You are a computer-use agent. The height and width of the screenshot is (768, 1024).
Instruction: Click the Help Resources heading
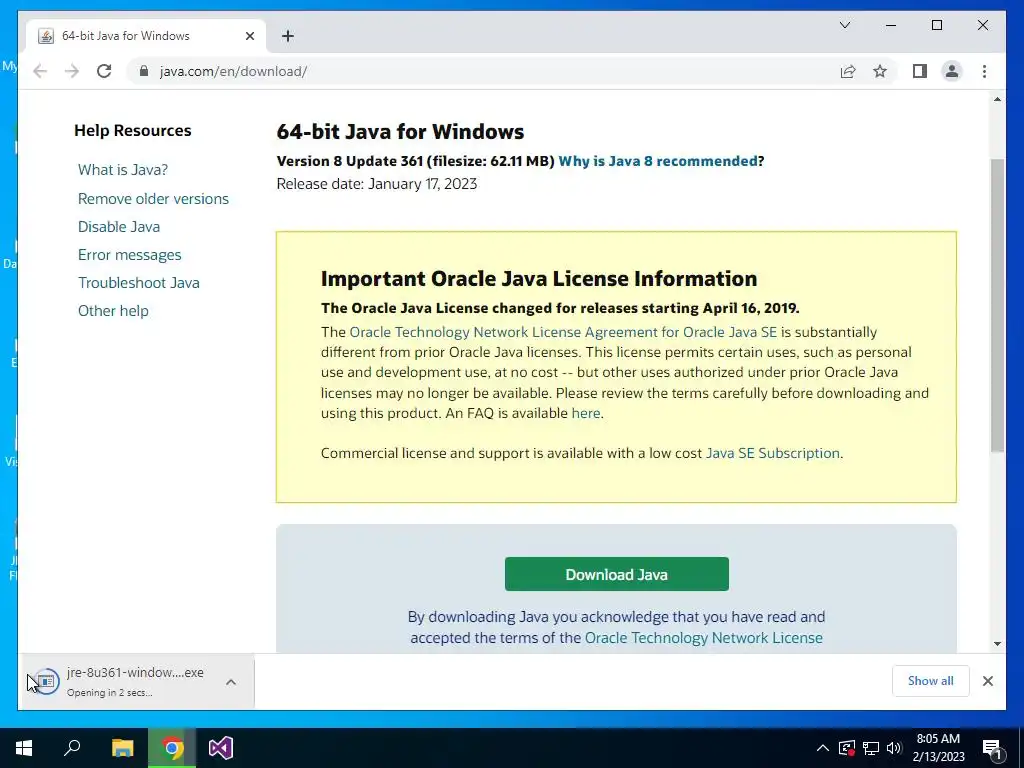tap(133, 131)
